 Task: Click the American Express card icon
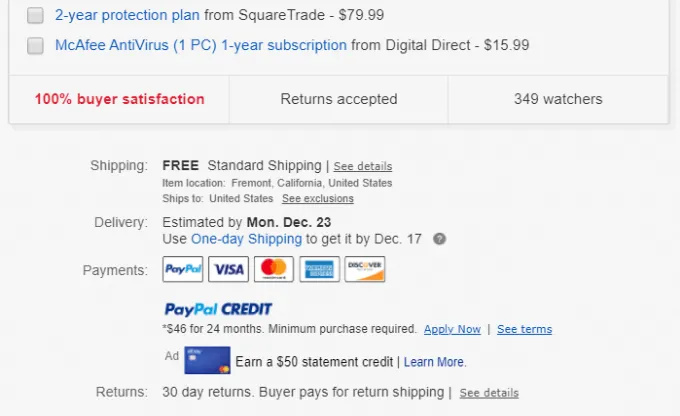coord(319,269)
